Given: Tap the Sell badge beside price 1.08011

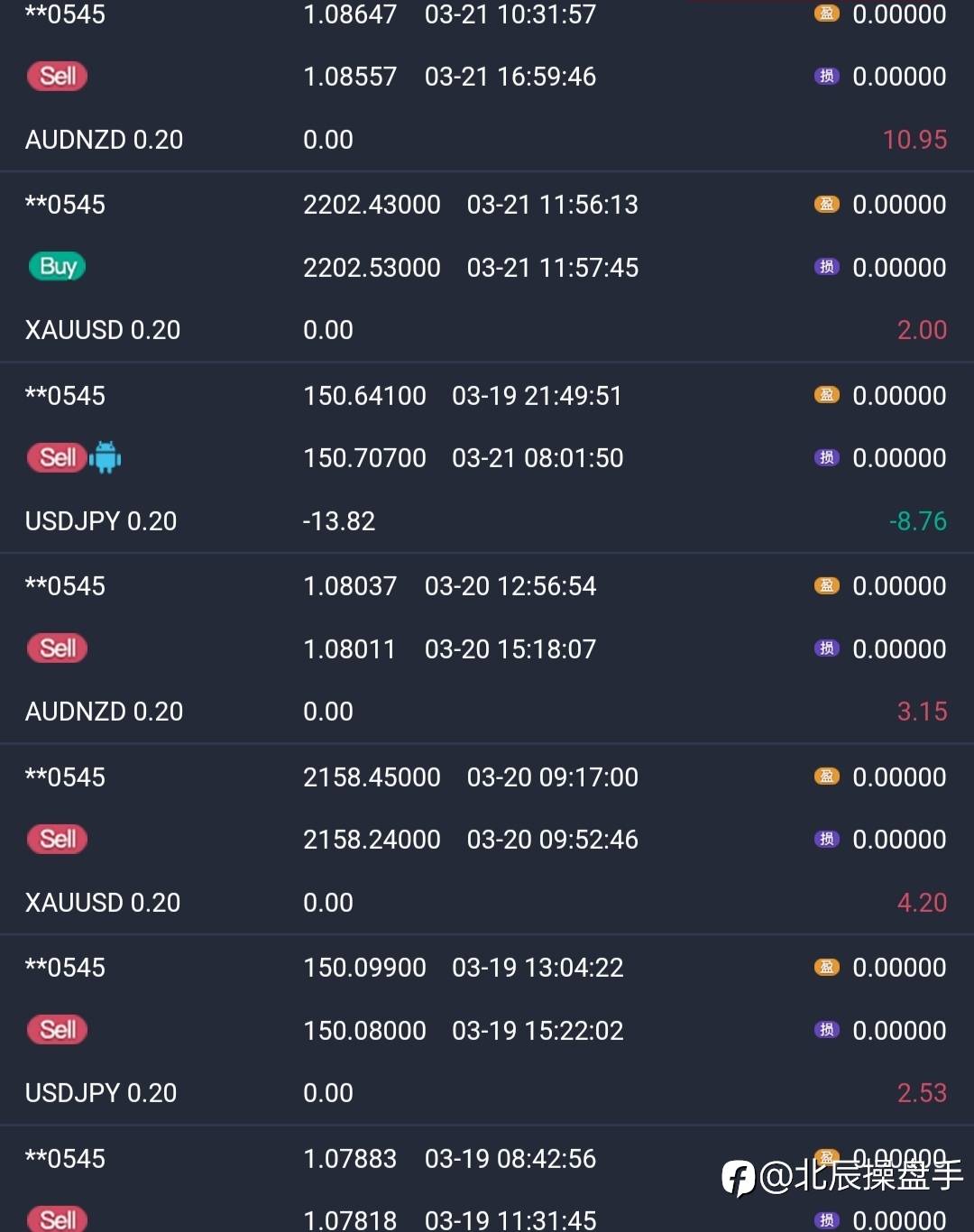Looking at the screenshot, I should click(x=58, y=648).
